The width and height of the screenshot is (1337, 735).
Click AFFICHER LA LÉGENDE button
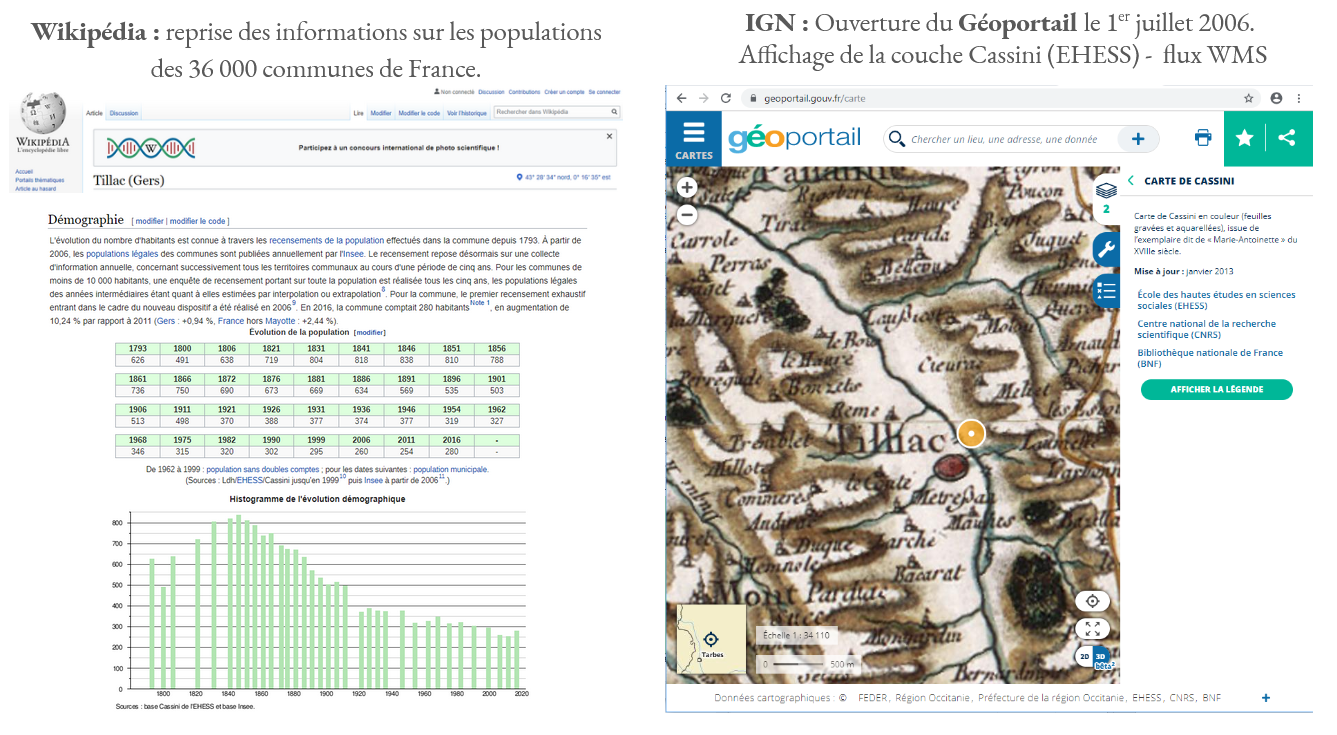click(x=1216, y=389)
